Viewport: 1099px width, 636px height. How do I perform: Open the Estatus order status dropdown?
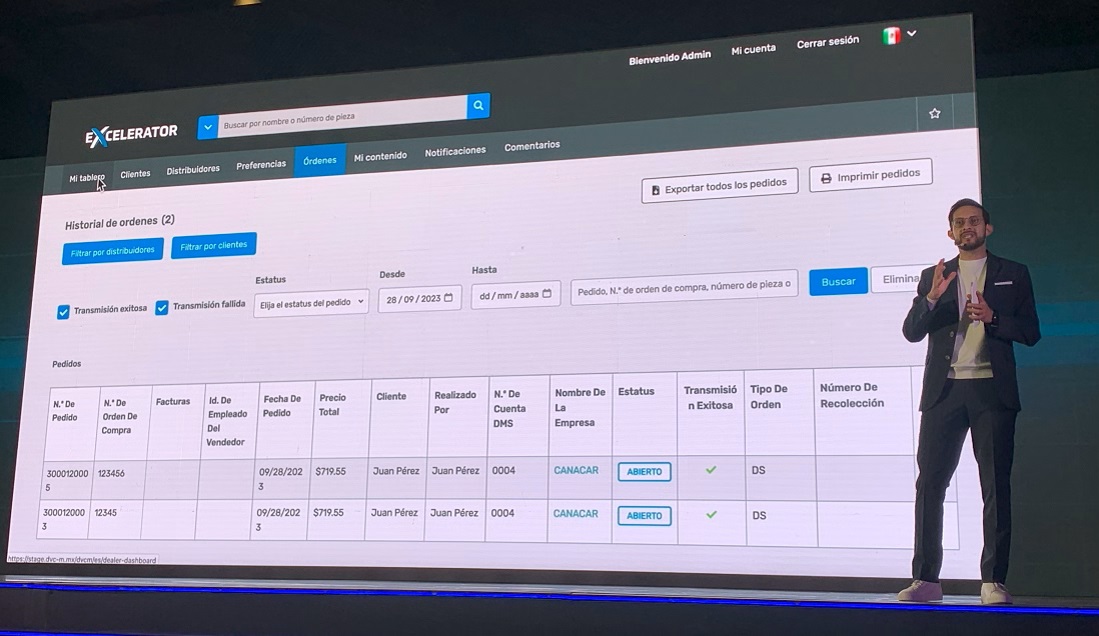311,302
